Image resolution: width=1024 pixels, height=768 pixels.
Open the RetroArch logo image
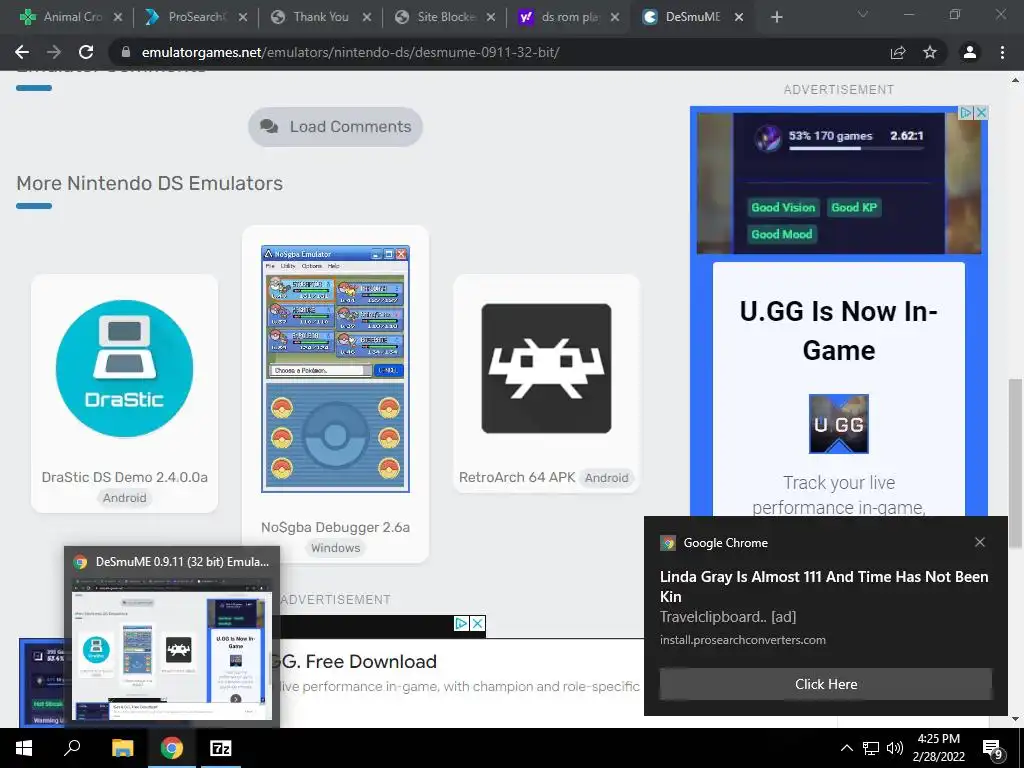546,368
